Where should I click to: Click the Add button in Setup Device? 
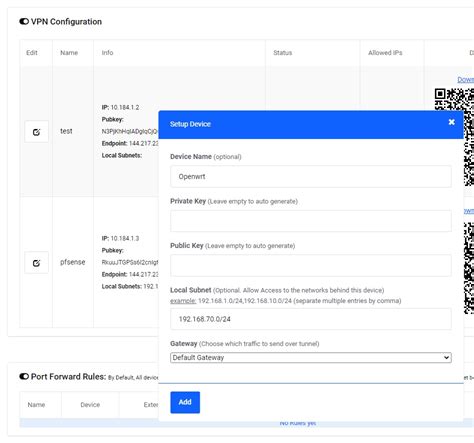pyautogui.click(x=185, y=402)
